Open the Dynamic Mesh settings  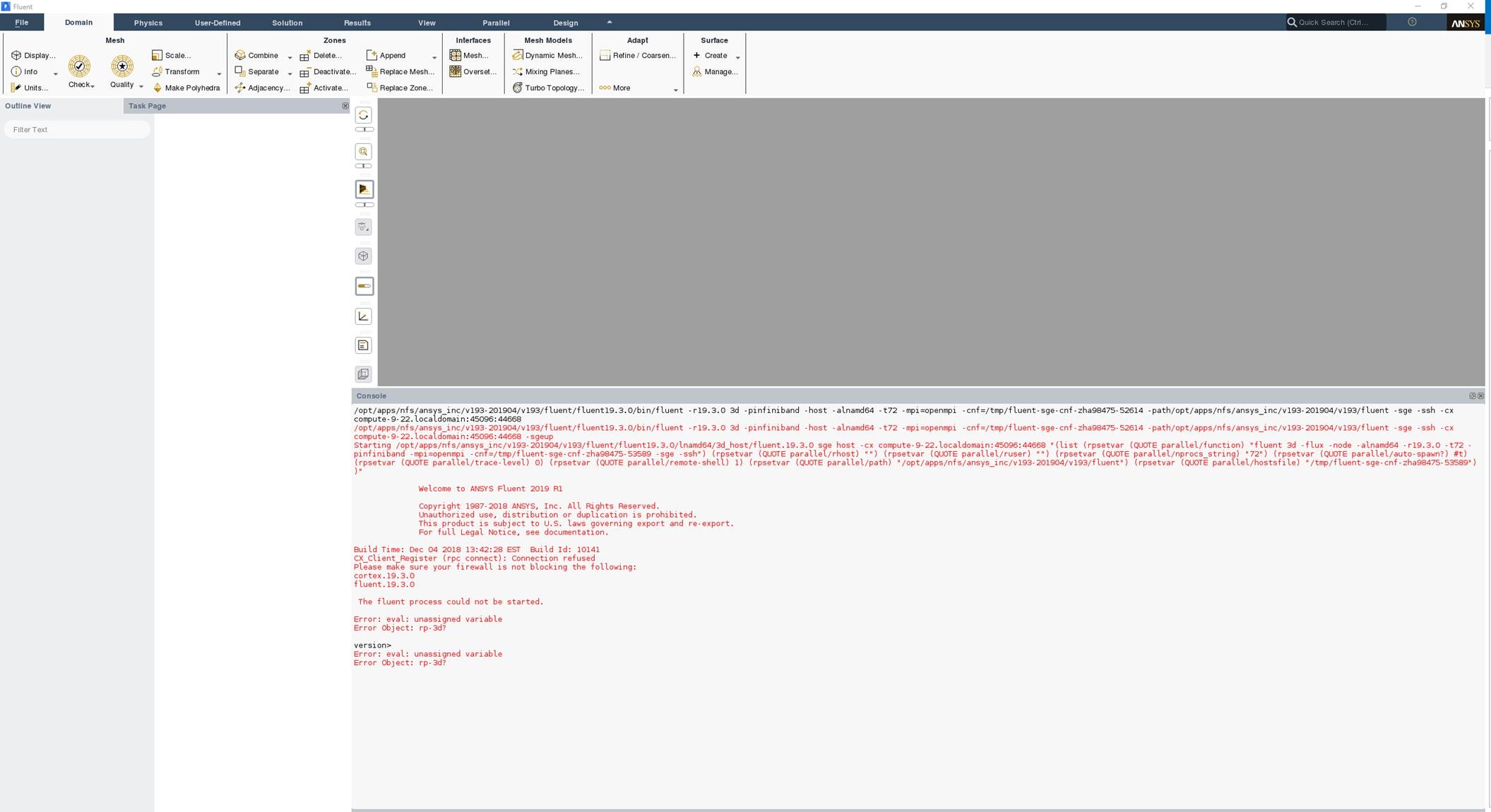[x=547, y=55]
